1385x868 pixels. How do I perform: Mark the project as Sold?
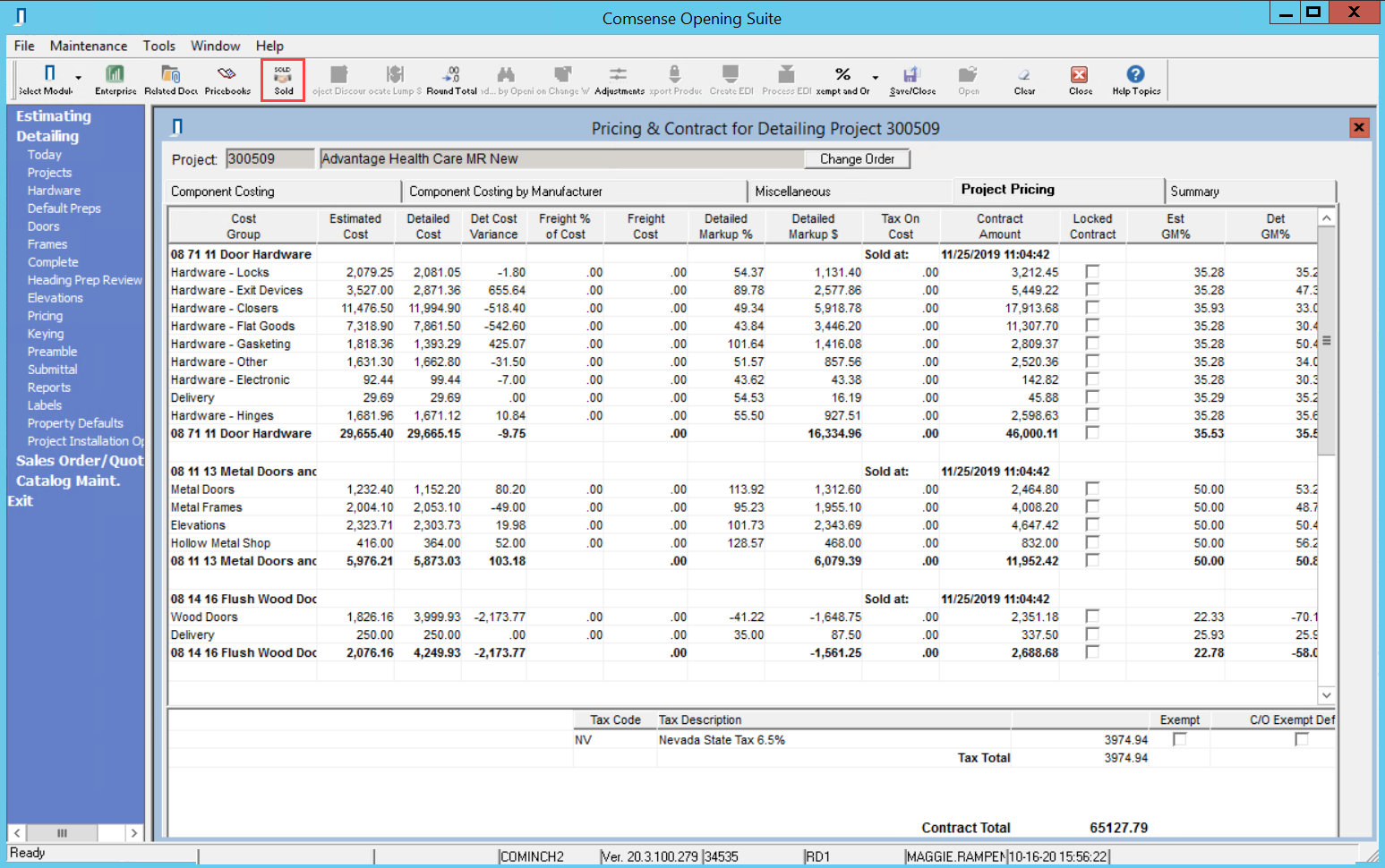coord(283,80)
